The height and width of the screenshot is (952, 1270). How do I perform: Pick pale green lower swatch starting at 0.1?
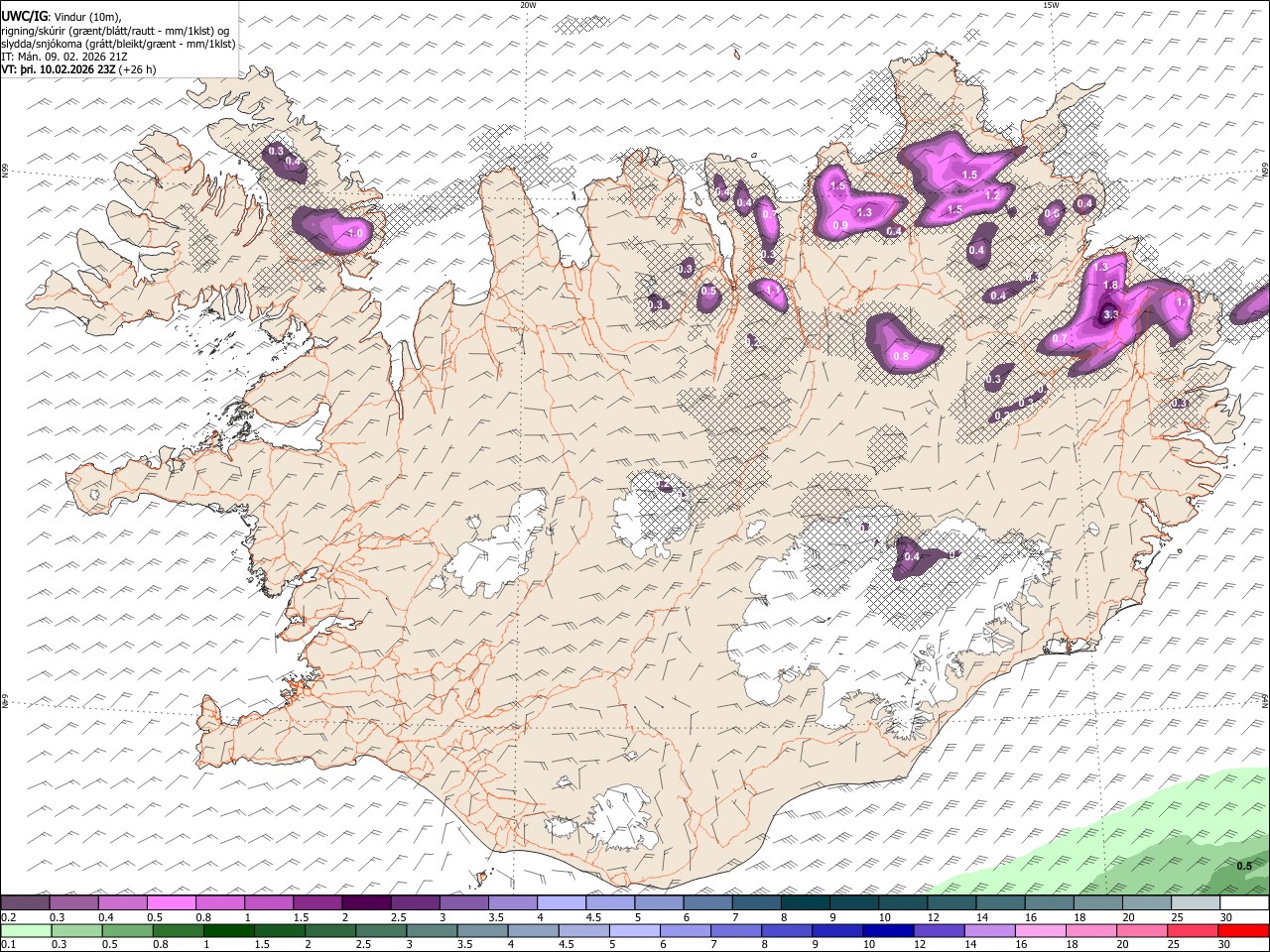point(26,930)
